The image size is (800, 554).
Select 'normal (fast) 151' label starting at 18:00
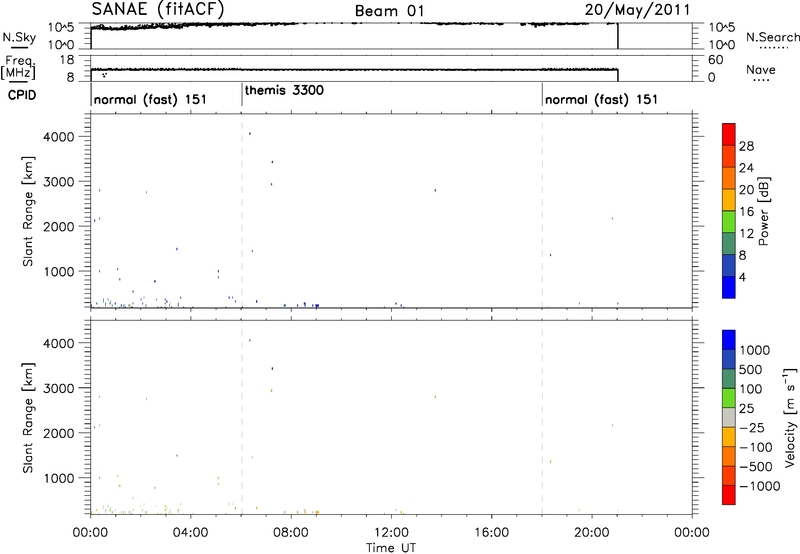(602, 99)
